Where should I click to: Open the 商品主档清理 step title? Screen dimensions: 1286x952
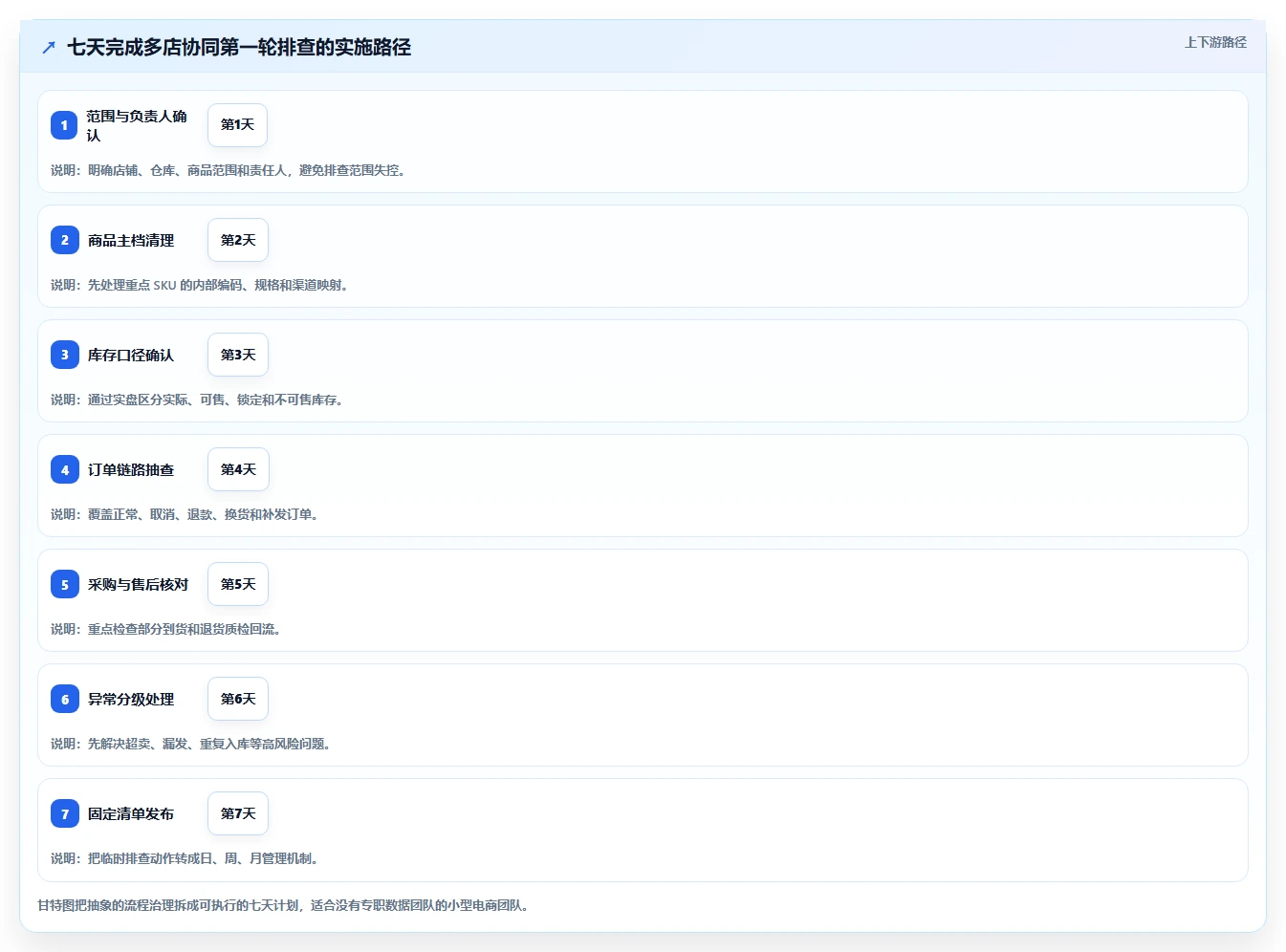[x=131, y=241]
